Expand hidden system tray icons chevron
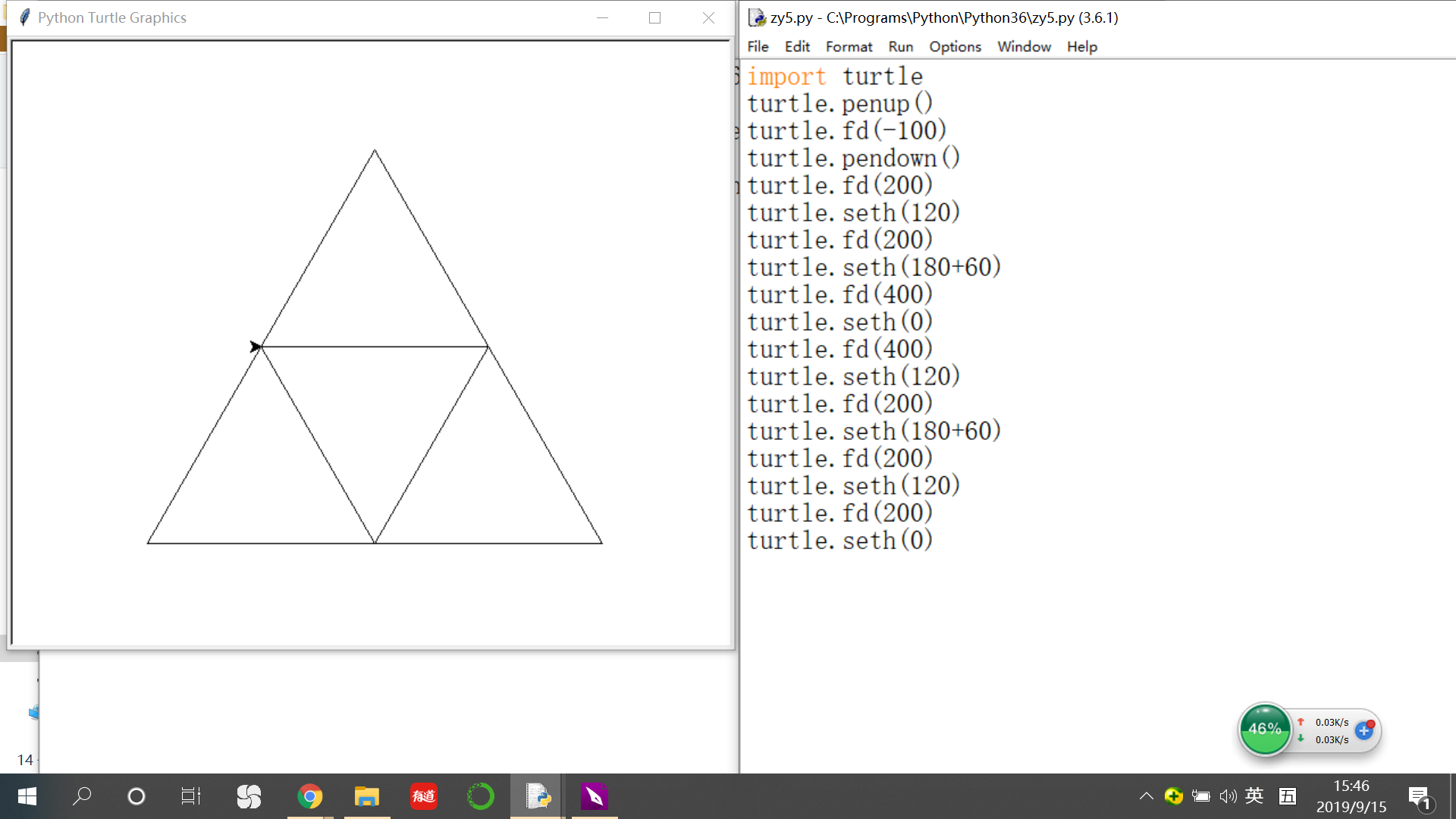This screenshot has width=1456, height=819. (x=1146, y=796)
